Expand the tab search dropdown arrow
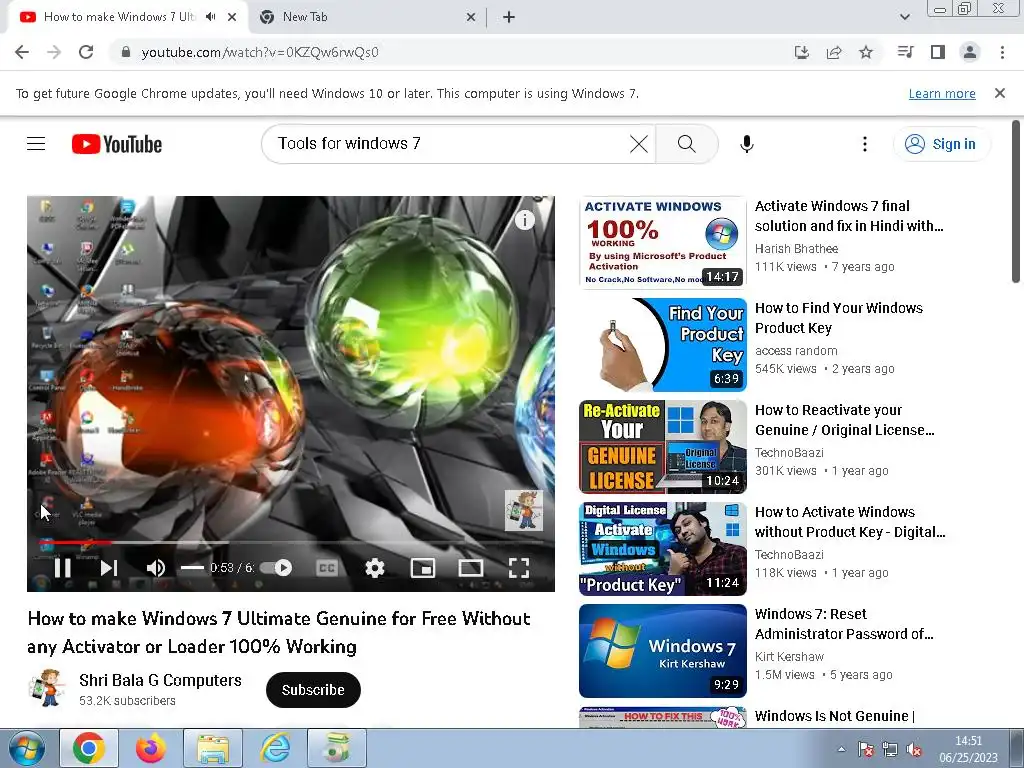 (x=904, y=18)
